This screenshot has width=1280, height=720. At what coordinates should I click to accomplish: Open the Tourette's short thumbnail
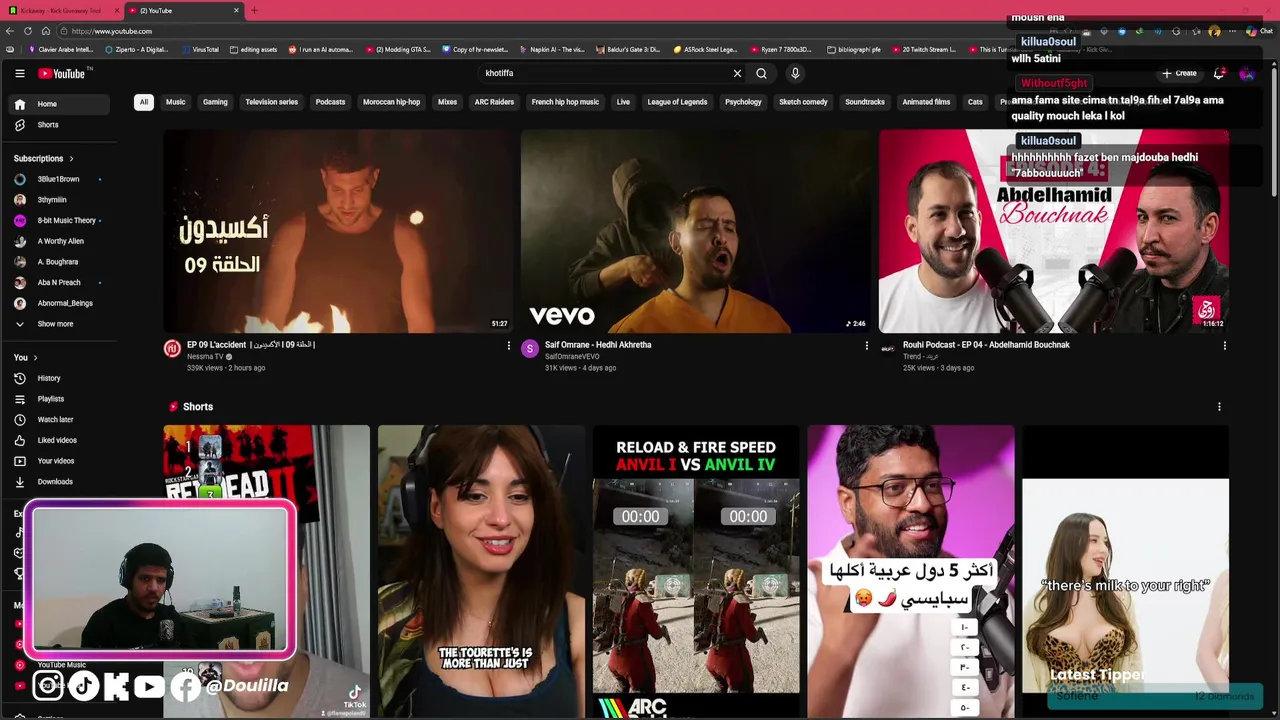[x=481, y=572]
